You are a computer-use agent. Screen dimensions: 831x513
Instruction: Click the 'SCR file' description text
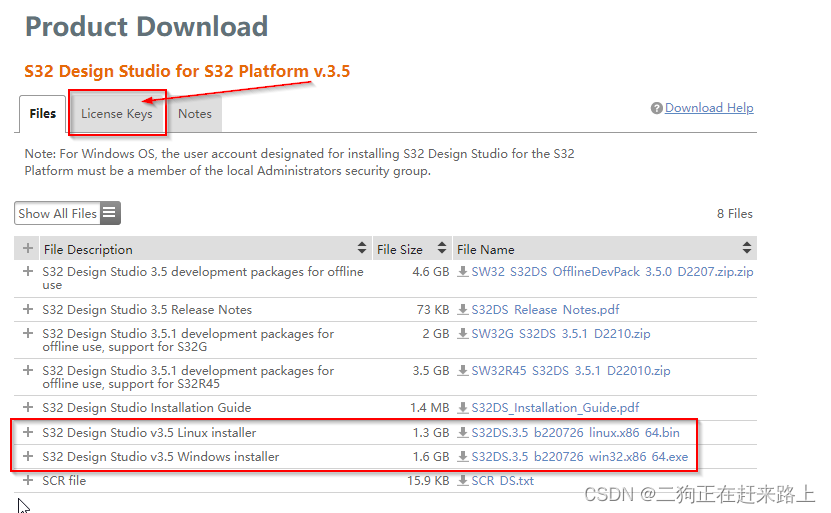(x=64, y=481)
